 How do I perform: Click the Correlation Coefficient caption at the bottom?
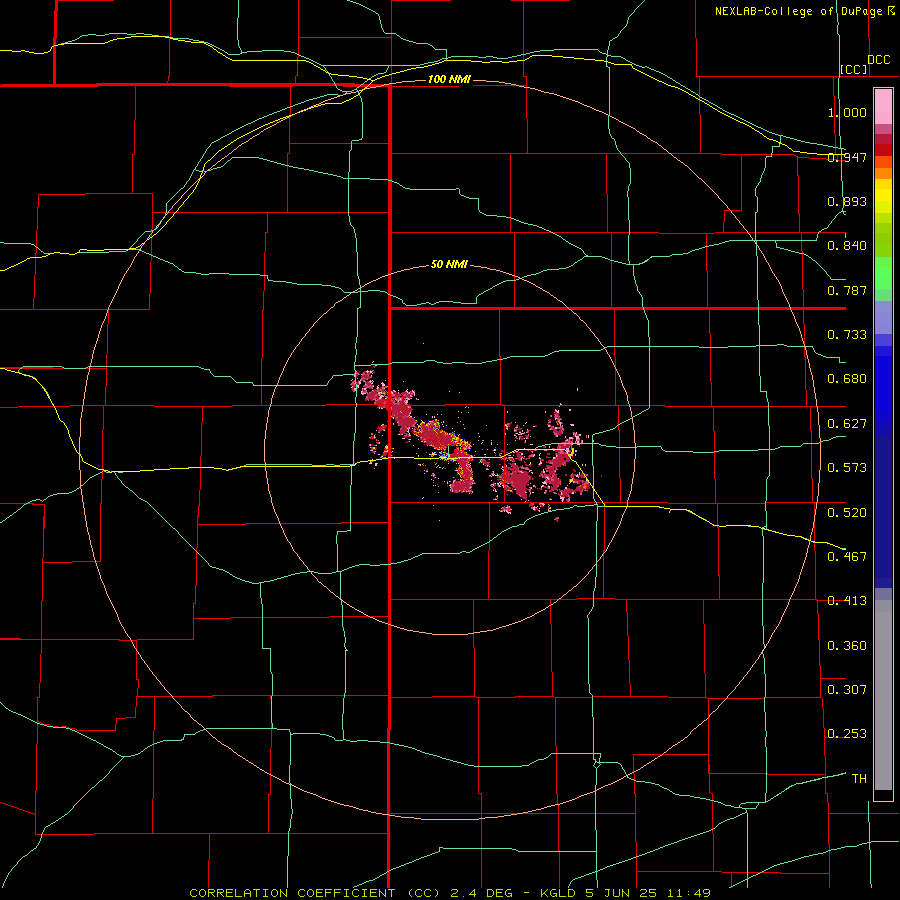pos(450,893)
